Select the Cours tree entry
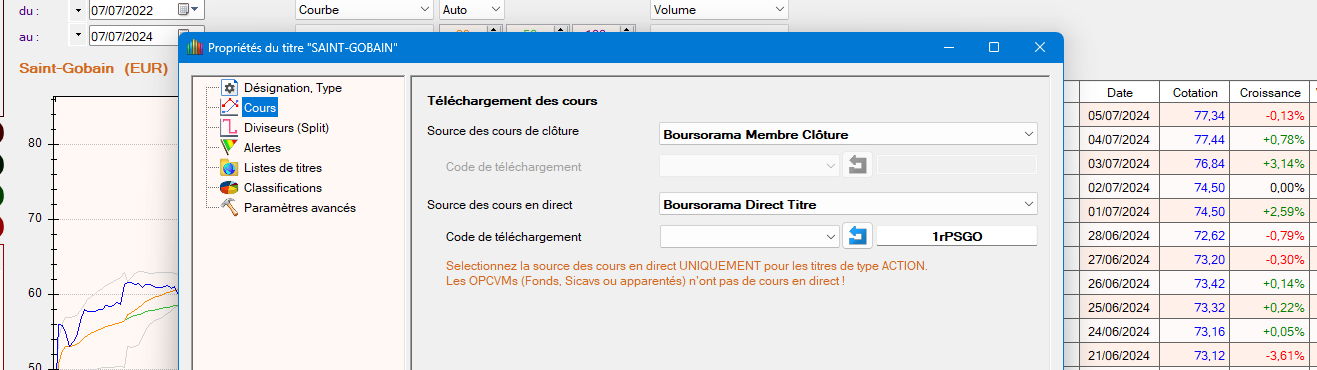This screenshot has height=370, width=1317. coord(260,107)
